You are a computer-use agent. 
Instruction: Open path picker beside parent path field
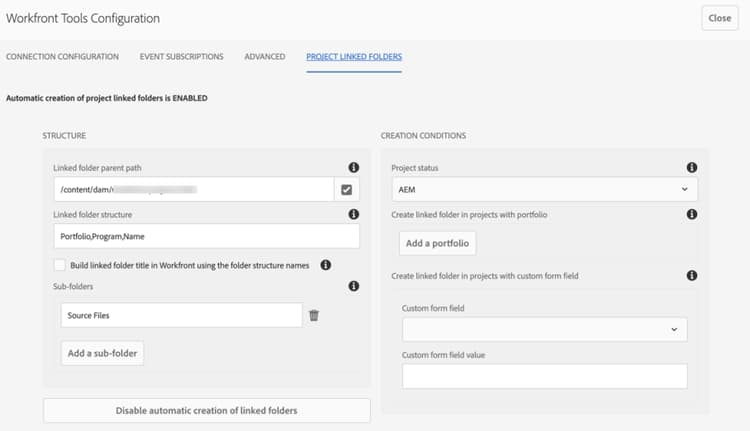point(347,189)
